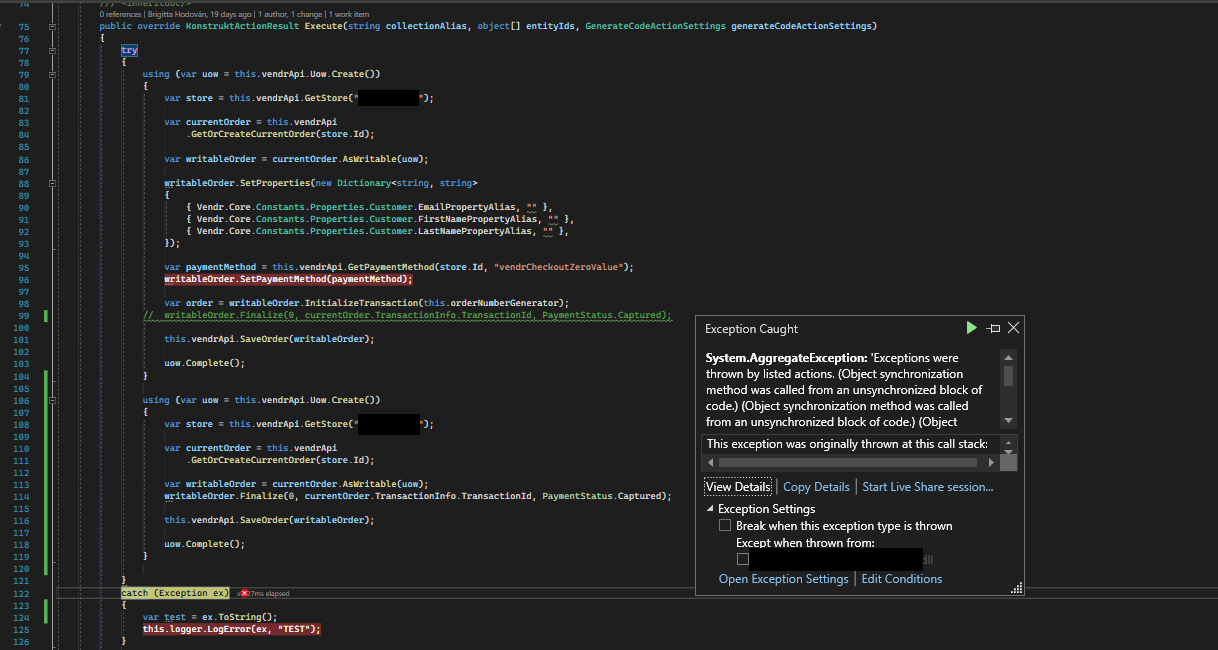
Task: Click 'This exception was originally thrown' call stack text
Action: (x=847, y=444)
